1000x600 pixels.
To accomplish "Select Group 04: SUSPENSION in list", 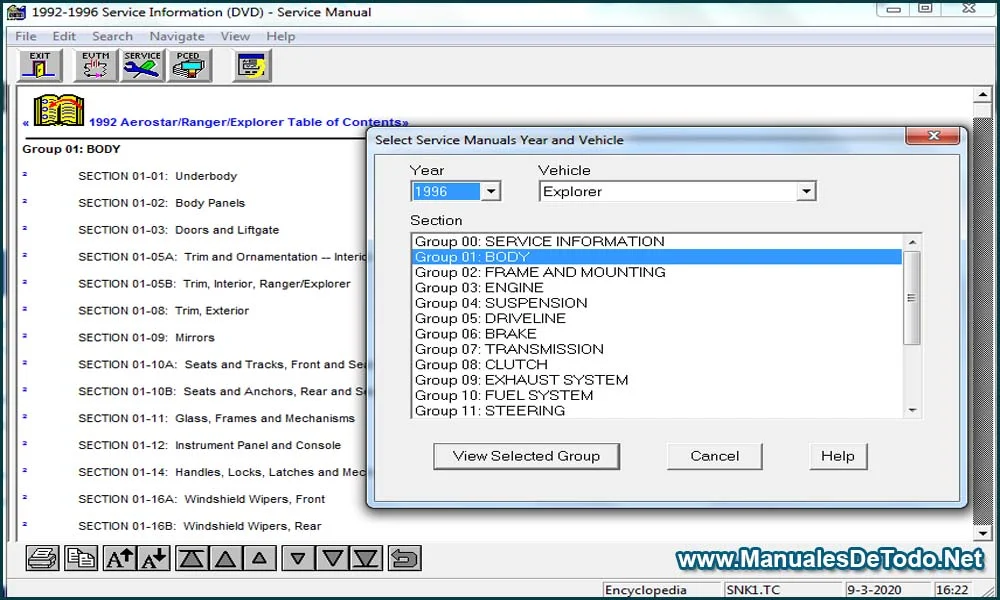I will 657,303.
